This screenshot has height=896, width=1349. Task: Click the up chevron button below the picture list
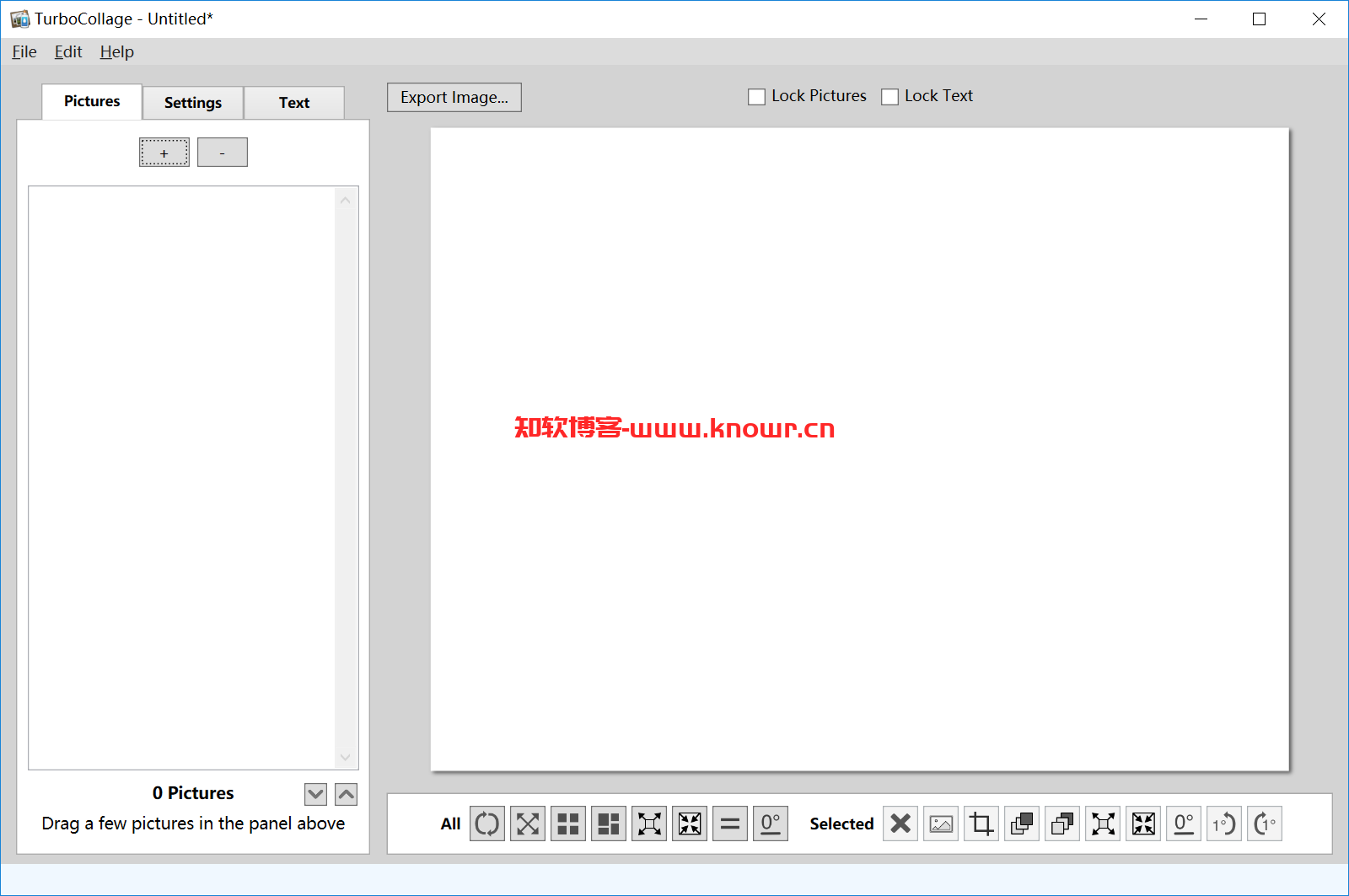tap(346, 794)
